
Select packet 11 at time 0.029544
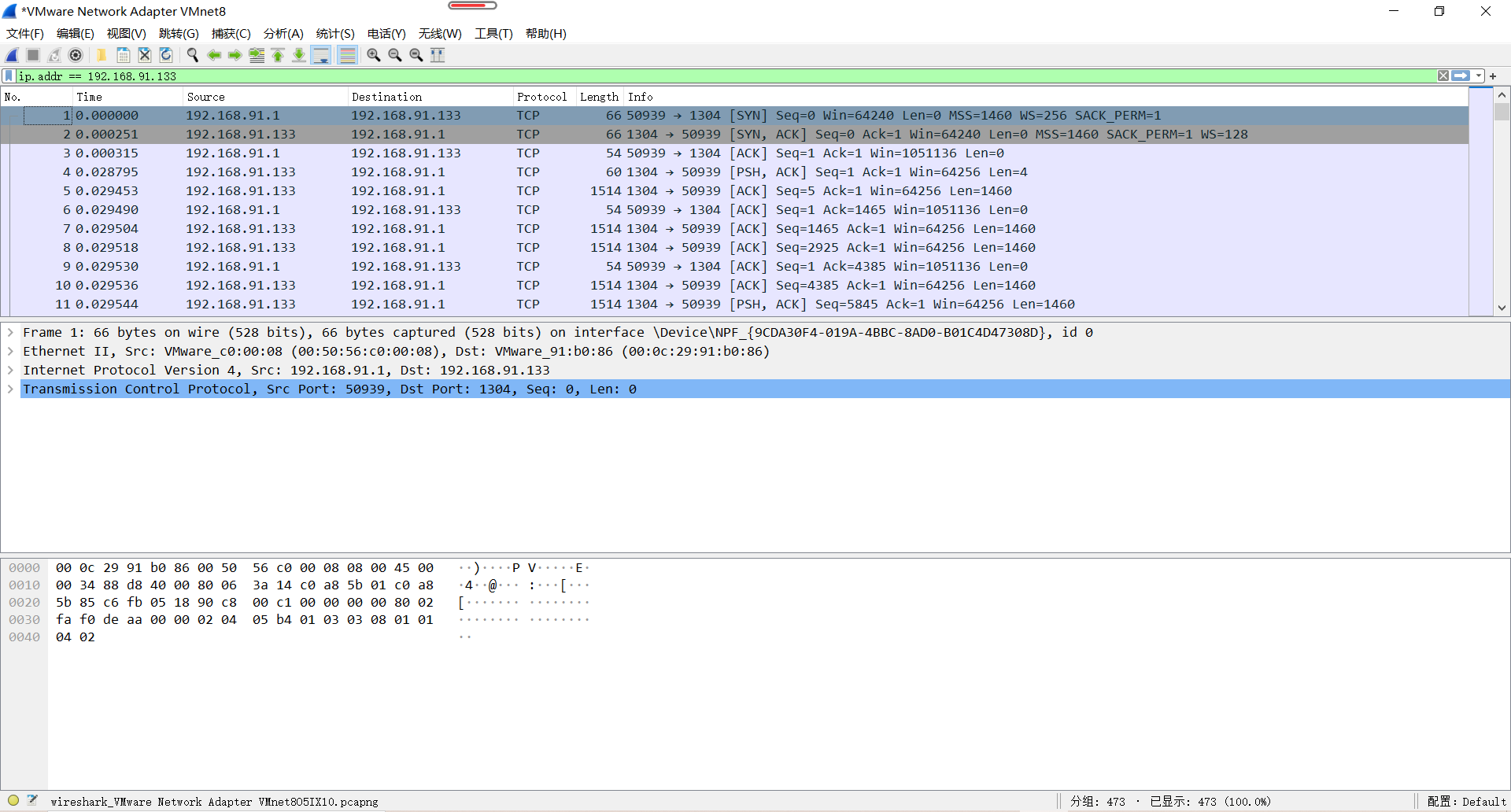coord(735,304)
